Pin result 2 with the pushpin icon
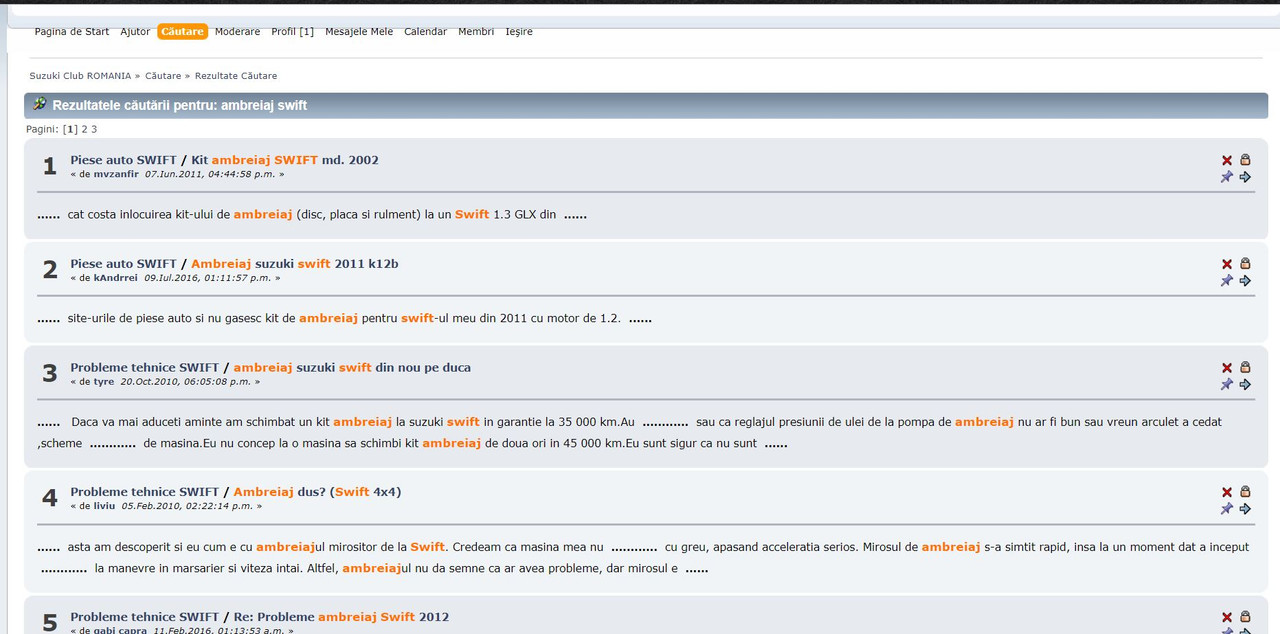 coord(1227,281)
